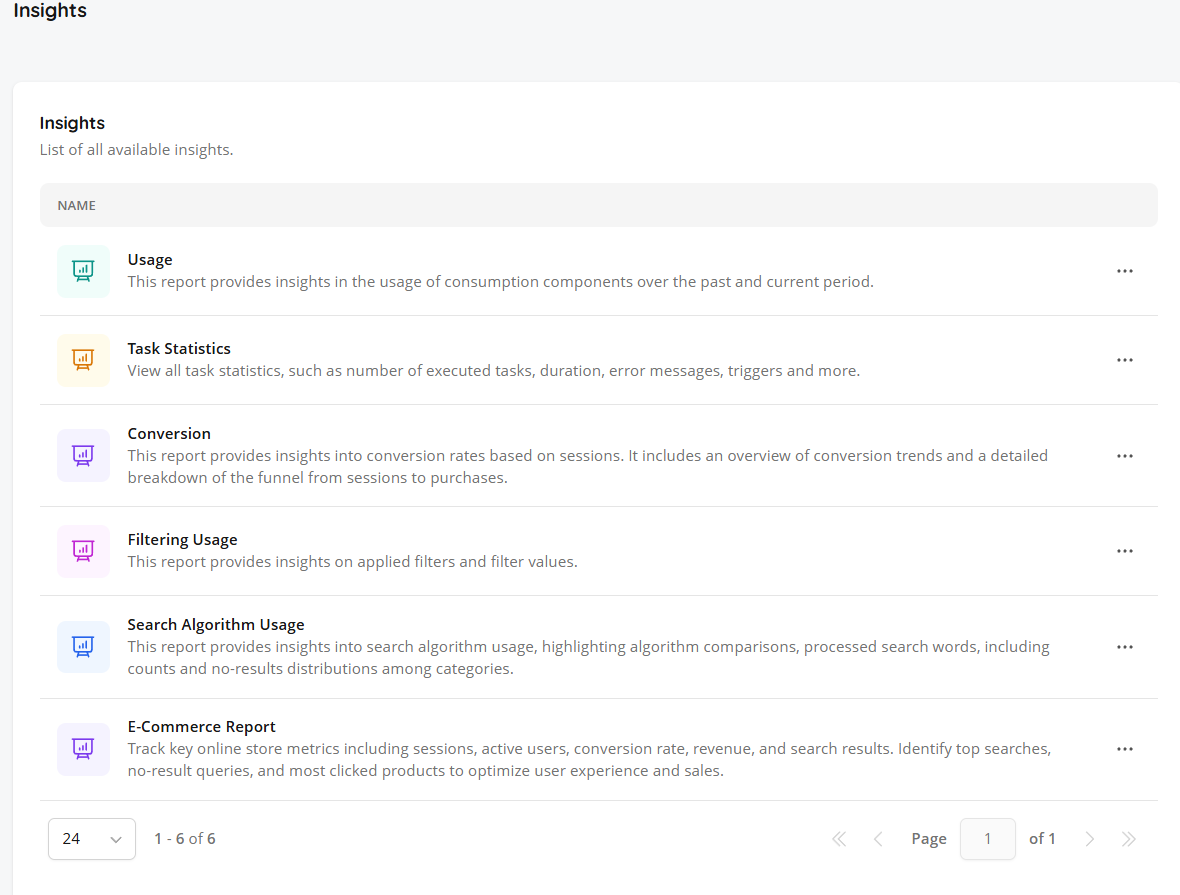Viewport: 1180px width, 895px height.
Task: Open more options for Search Algorithm Usage
Action: pos(1124,647)
